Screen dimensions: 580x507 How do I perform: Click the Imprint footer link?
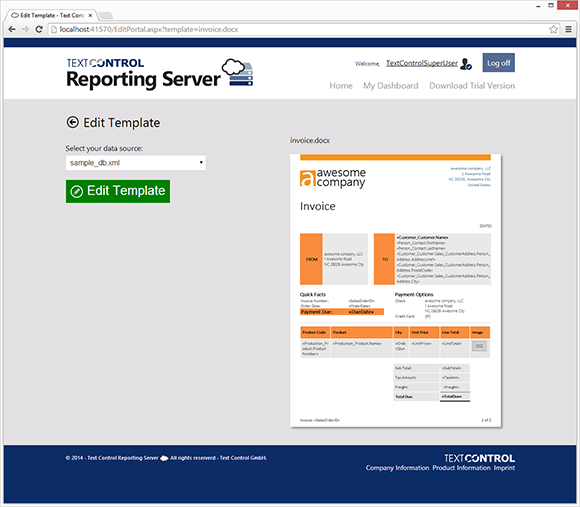[x=504, y=468]
